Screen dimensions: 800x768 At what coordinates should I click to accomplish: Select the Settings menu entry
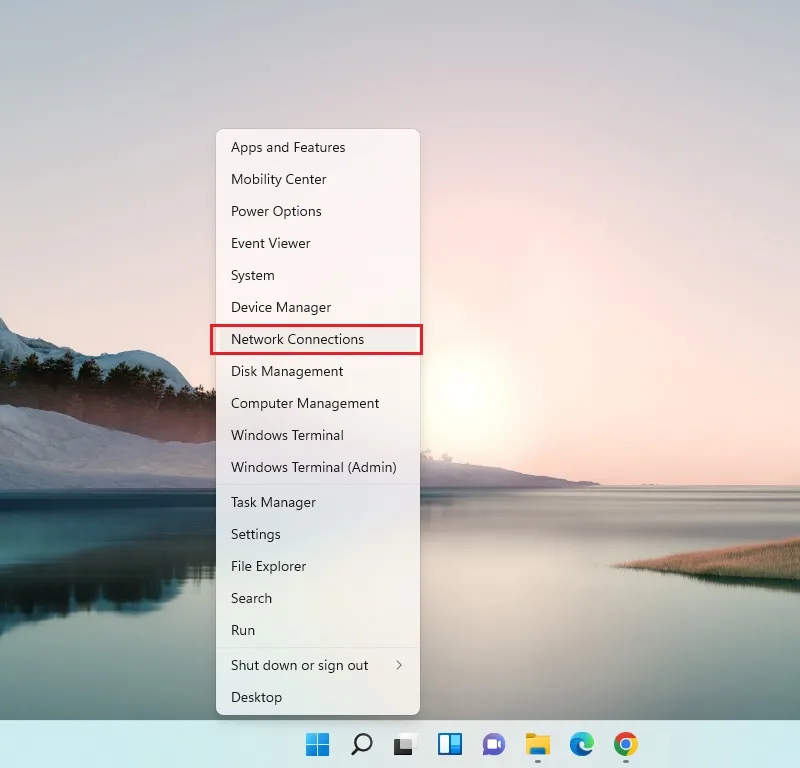pos(318,534)
